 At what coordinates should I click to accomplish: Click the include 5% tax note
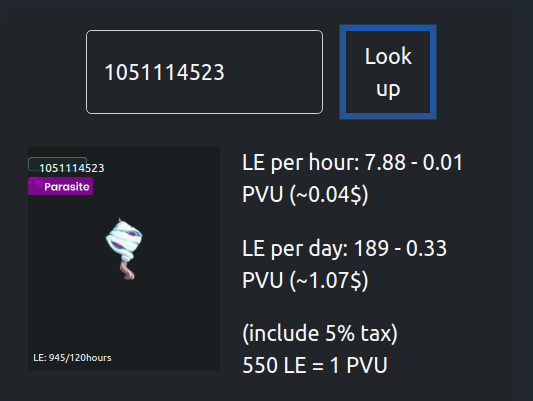pos(320,333)
